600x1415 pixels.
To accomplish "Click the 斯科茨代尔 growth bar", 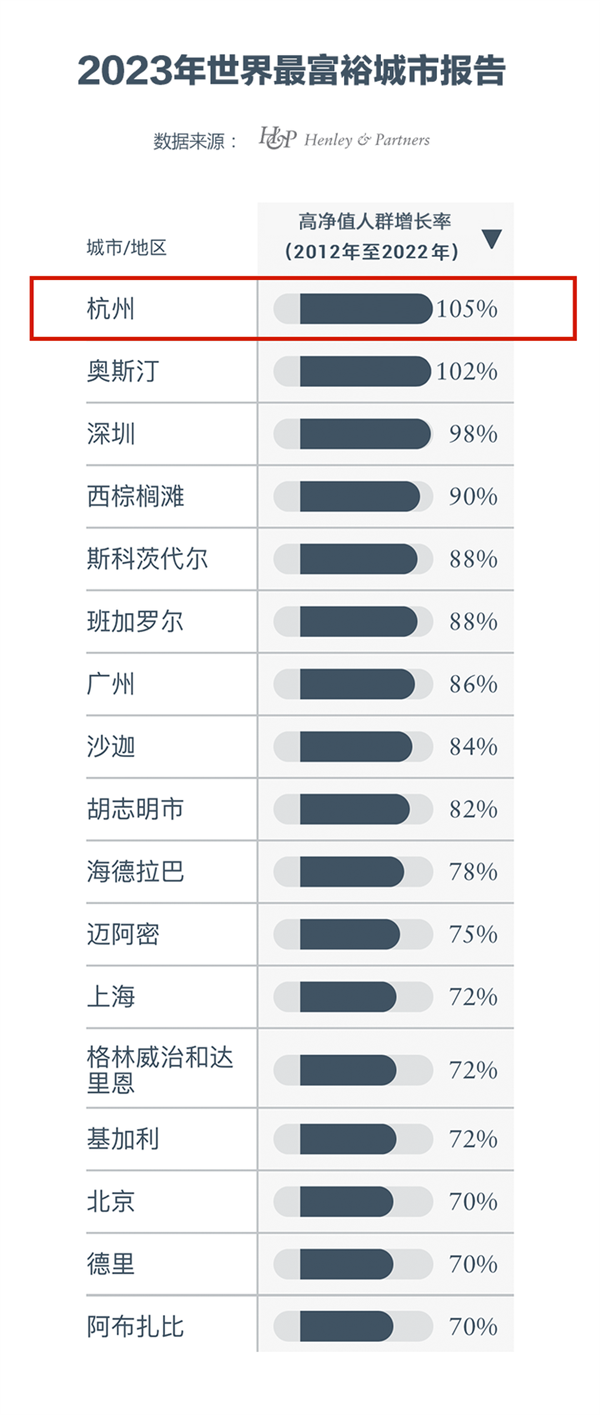I will pos(353,559).
